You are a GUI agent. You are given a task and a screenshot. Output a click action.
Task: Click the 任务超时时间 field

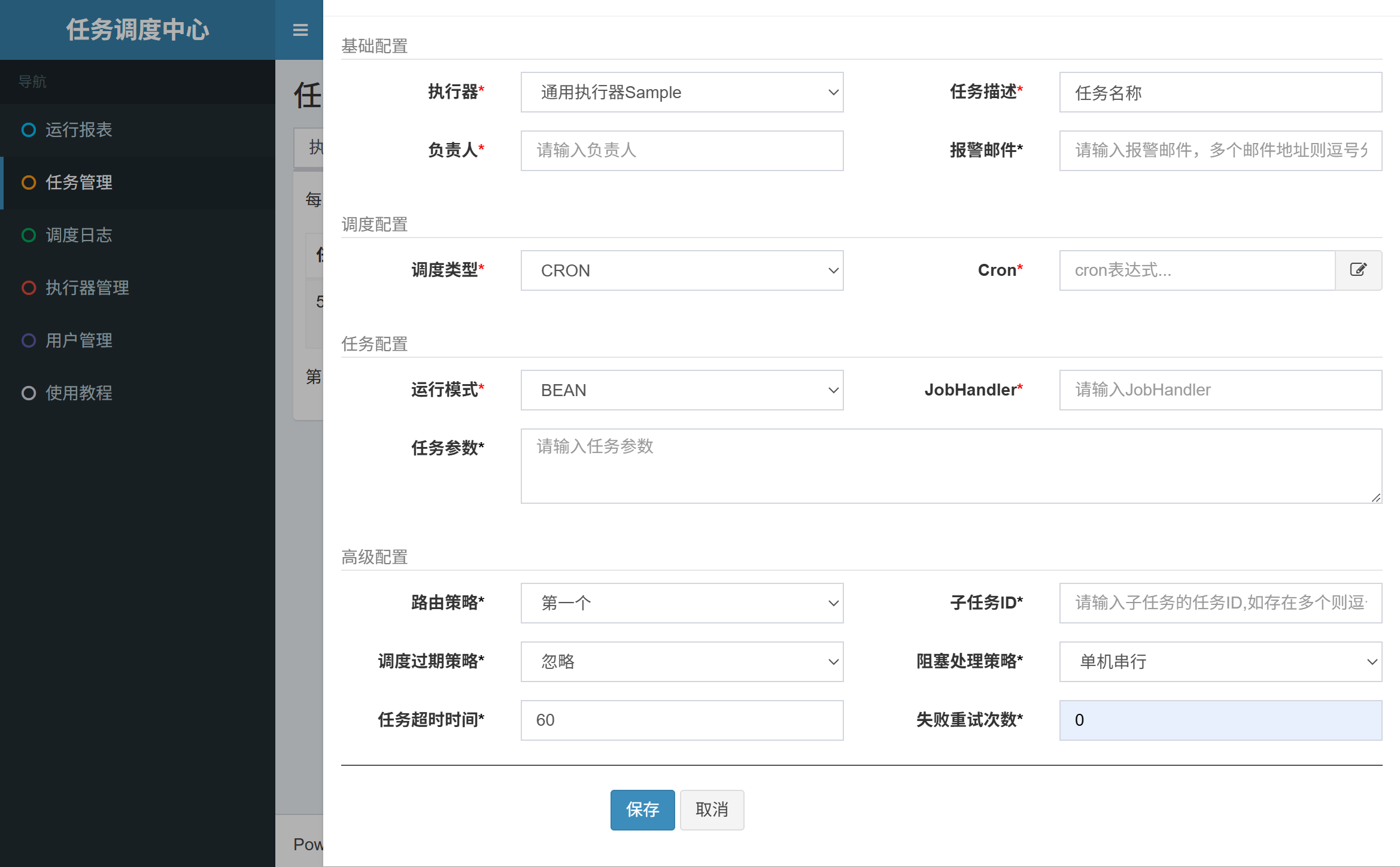682,720
